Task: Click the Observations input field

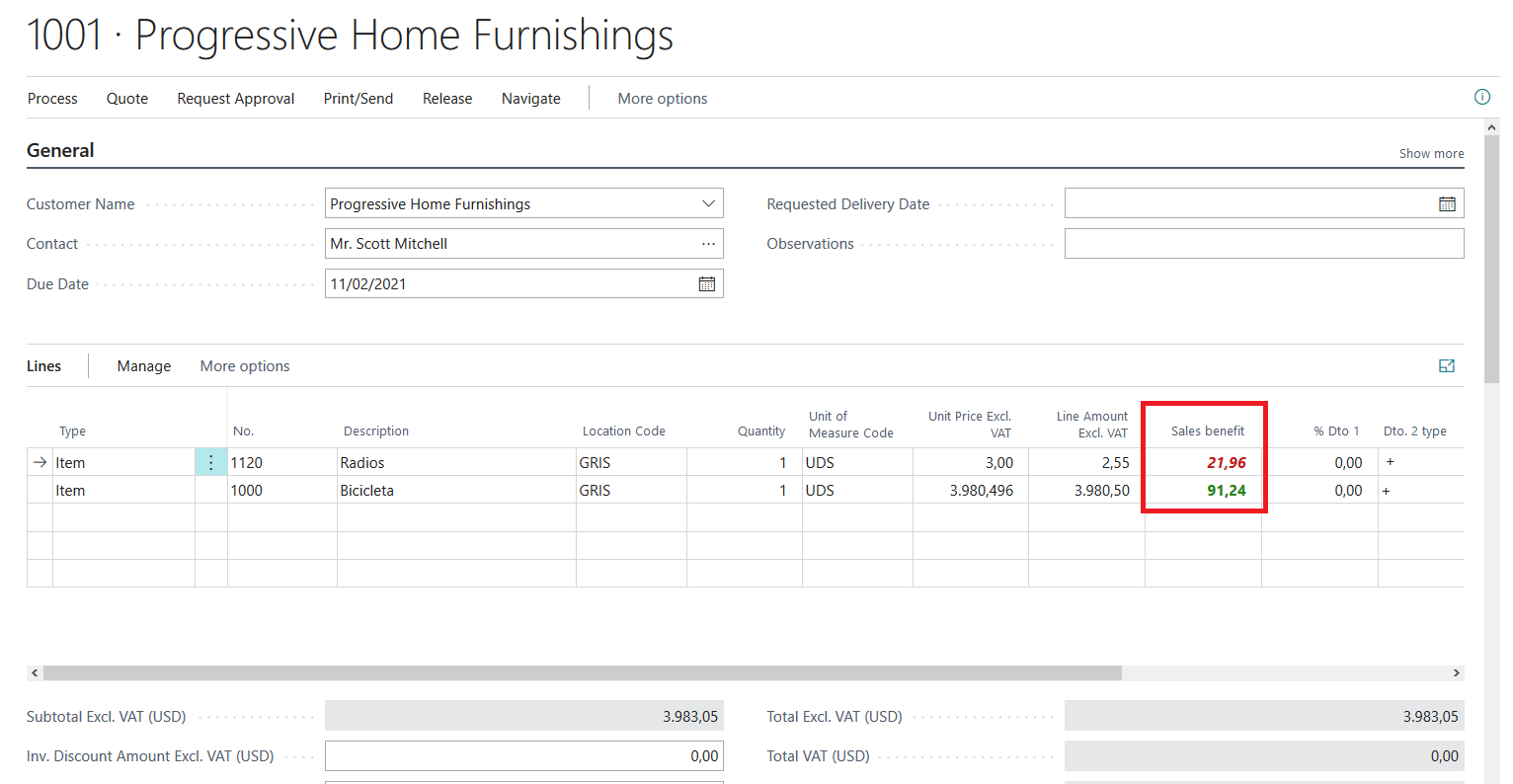Action: point(1263,244)
